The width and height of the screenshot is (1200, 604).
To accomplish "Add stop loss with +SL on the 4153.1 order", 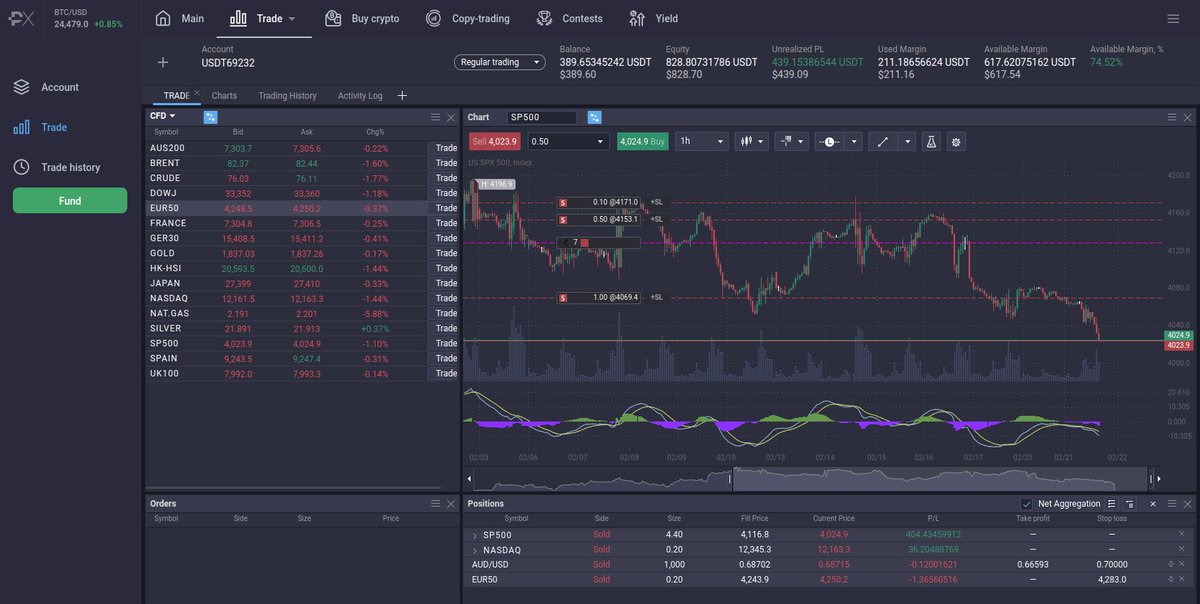I will pyautogui.click(x=656, y=219).
